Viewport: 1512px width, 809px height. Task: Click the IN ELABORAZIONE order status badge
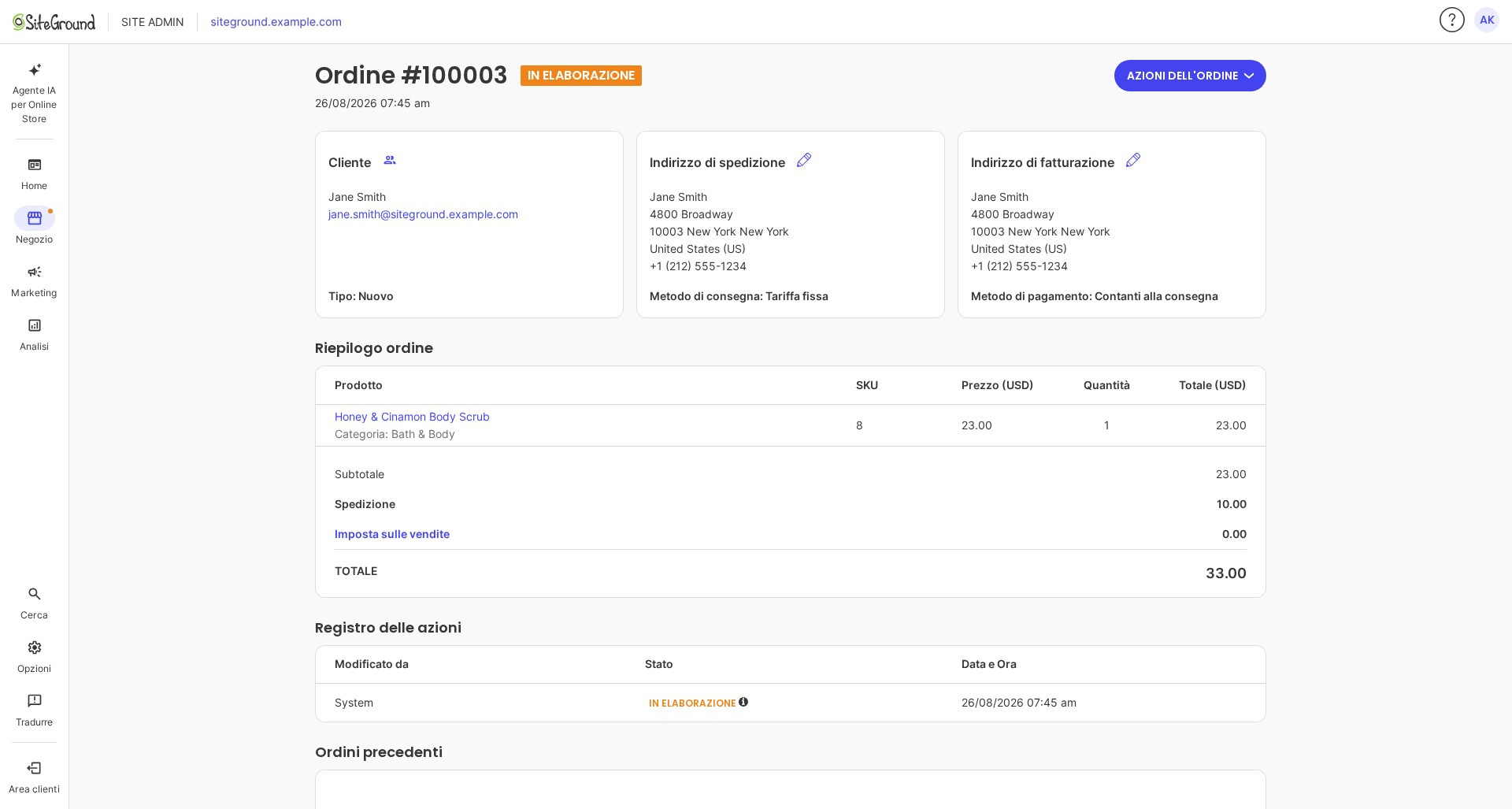click(x=581, y=76)
